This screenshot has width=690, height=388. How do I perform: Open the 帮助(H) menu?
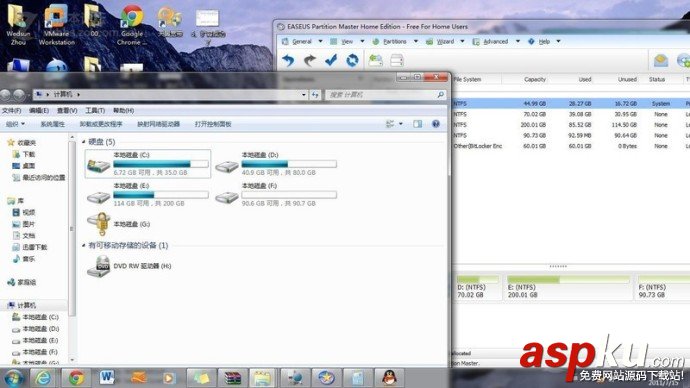click(x=124, y=110)
